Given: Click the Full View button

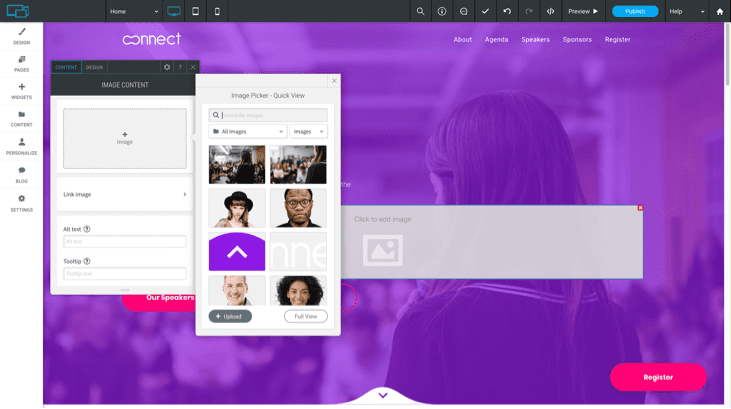Looking at the screenshot, I should coord(305,316).
